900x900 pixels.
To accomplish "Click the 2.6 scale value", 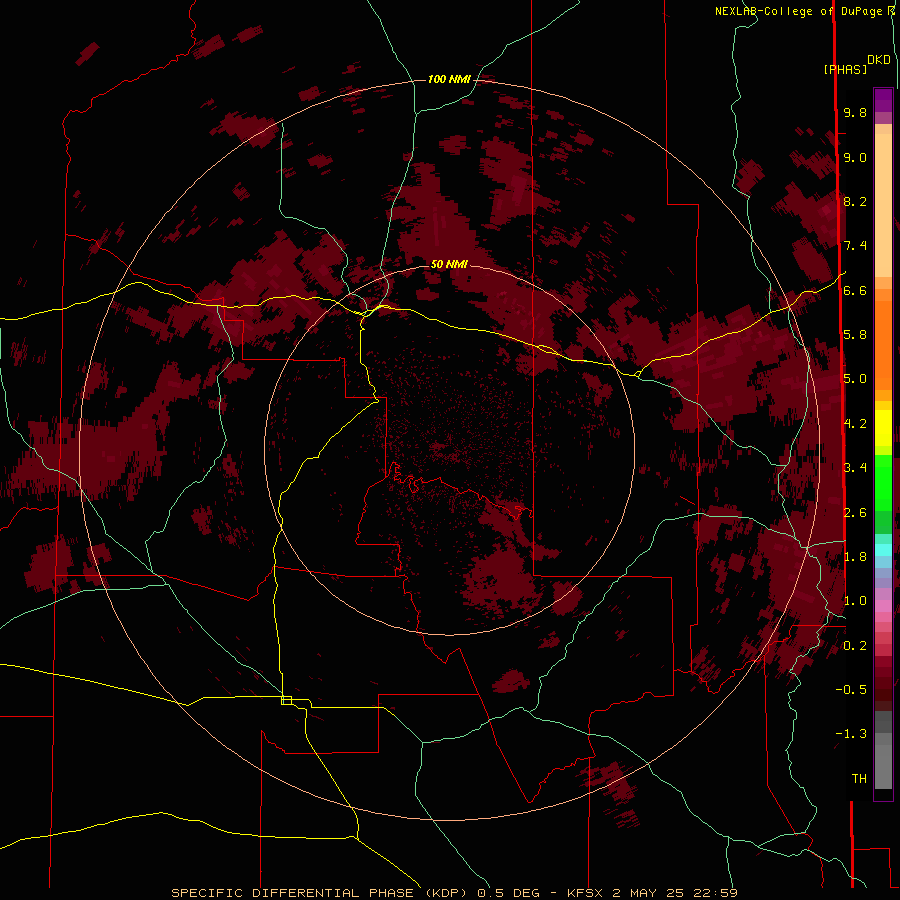I will (855, 512).
